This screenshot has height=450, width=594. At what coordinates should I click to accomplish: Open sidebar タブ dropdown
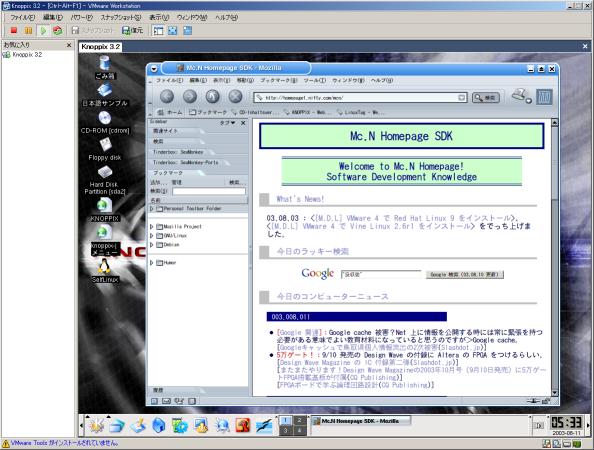(228, 123)
